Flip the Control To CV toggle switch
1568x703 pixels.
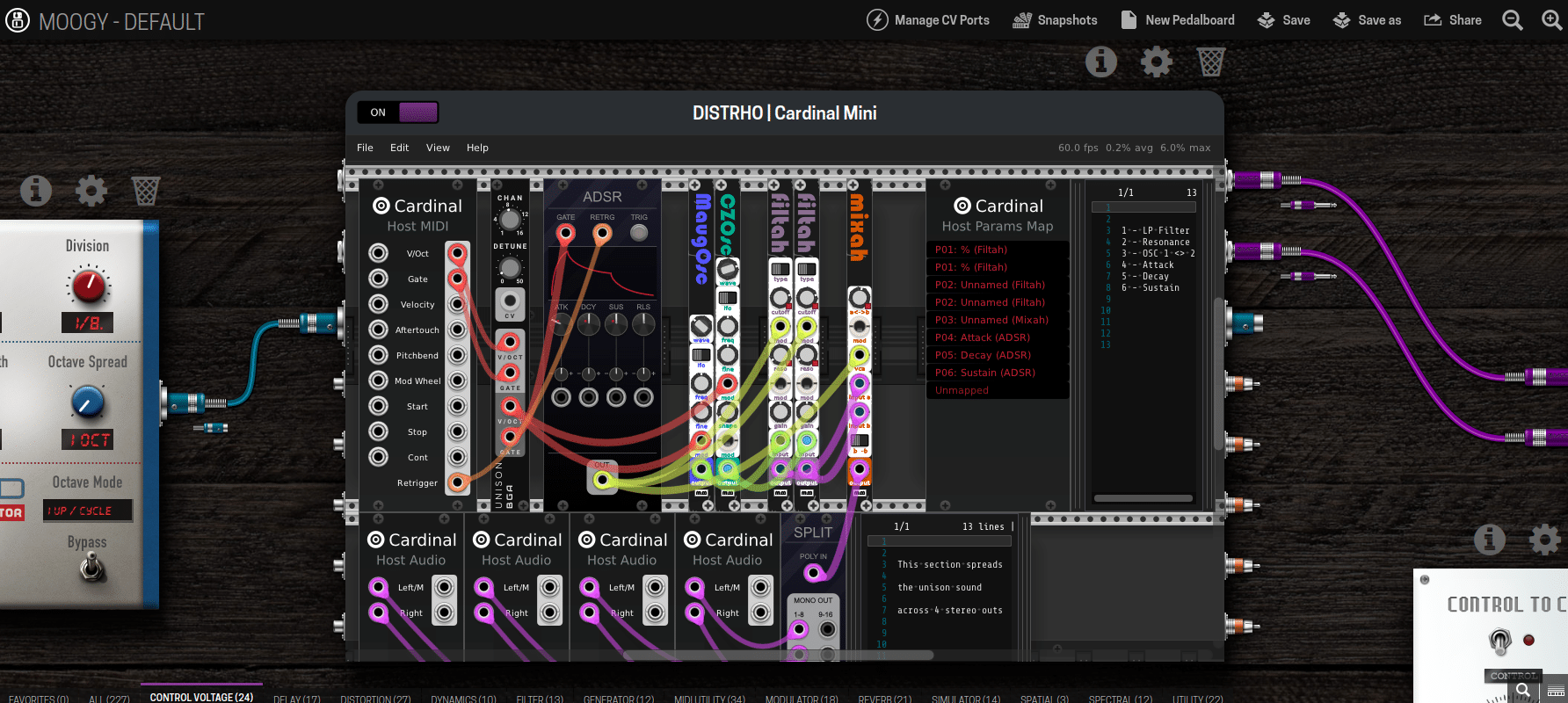[x=1499, y=641]
